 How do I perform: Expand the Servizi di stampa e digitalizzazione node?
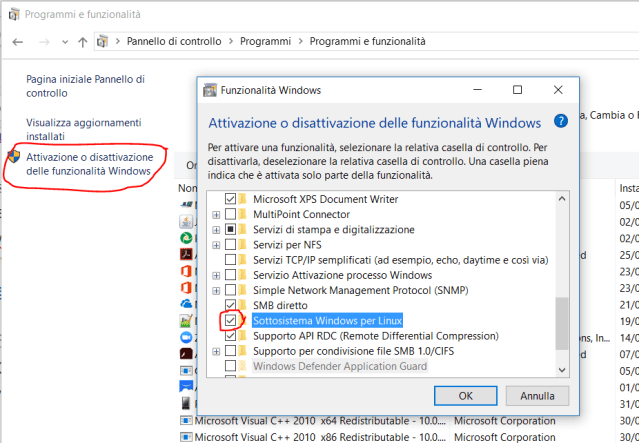[x=216, y=229]
